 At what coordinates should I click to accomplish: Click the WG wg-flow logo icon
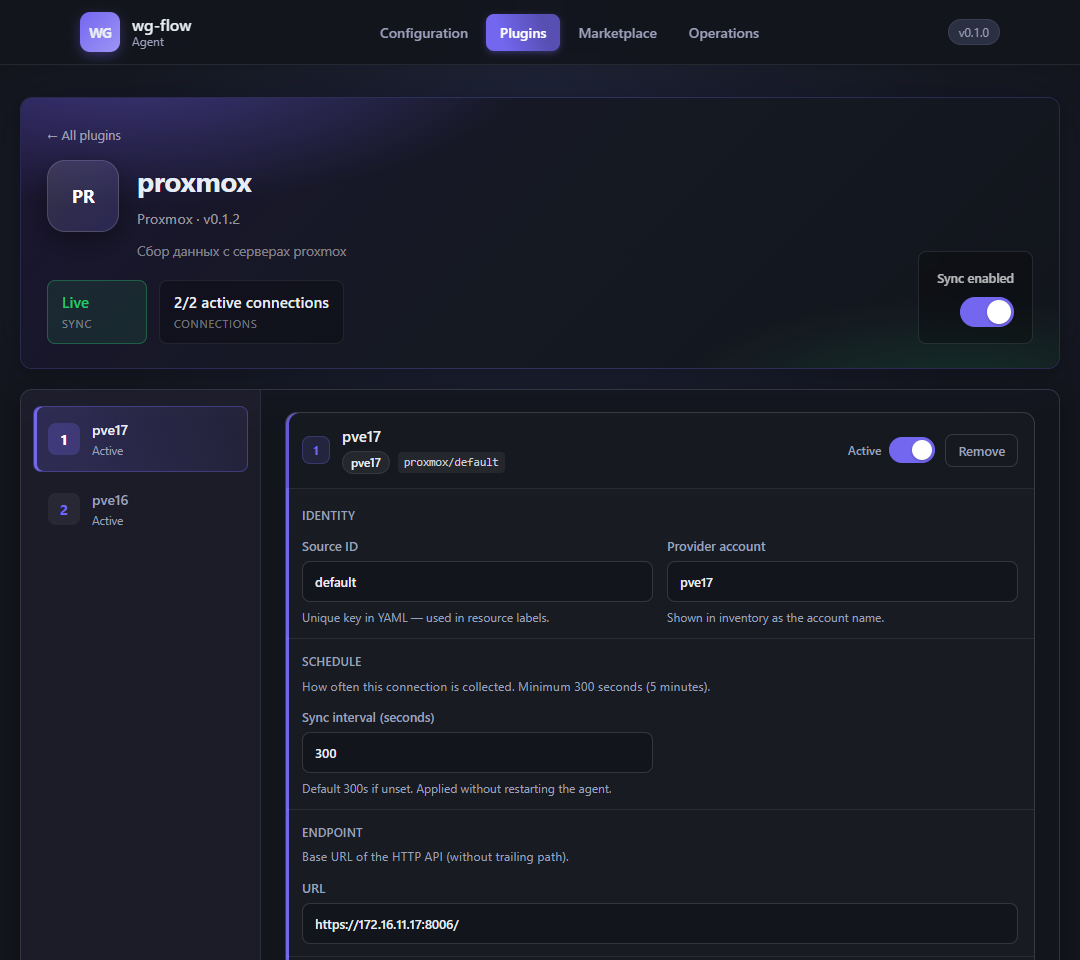[100, 32]
